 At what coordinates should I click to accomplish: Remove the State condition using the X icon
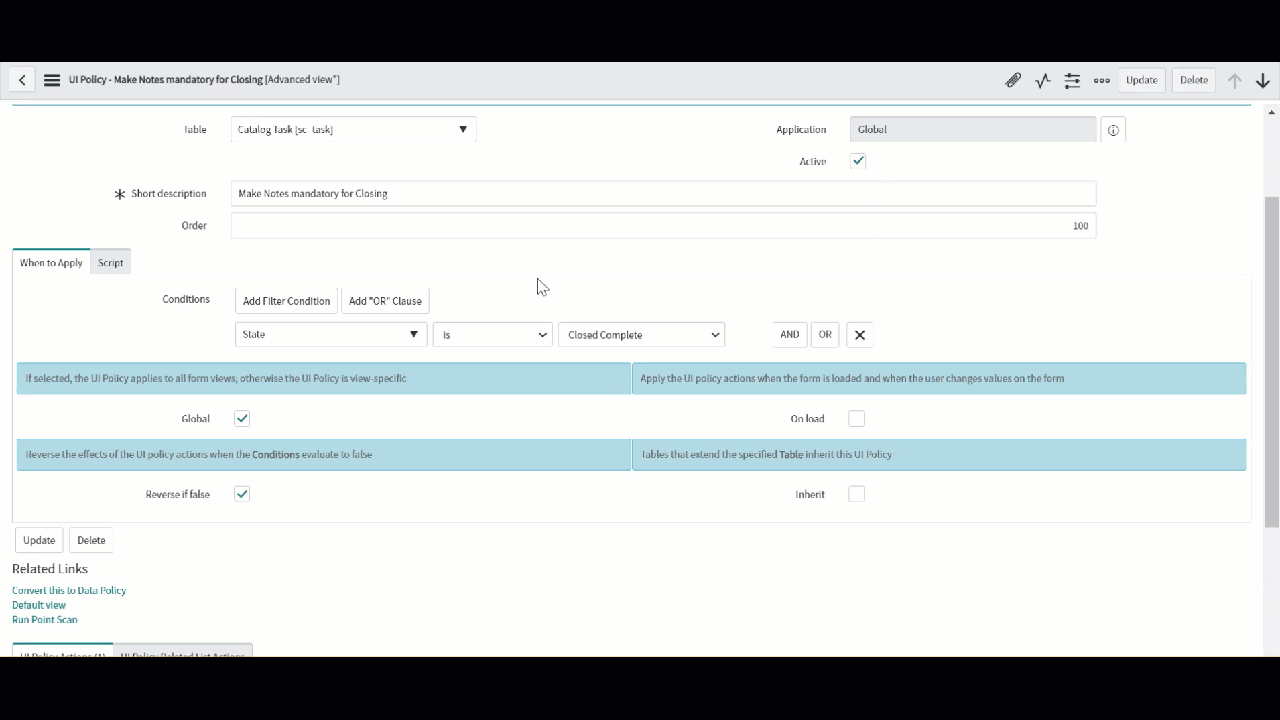coord(859,334)
